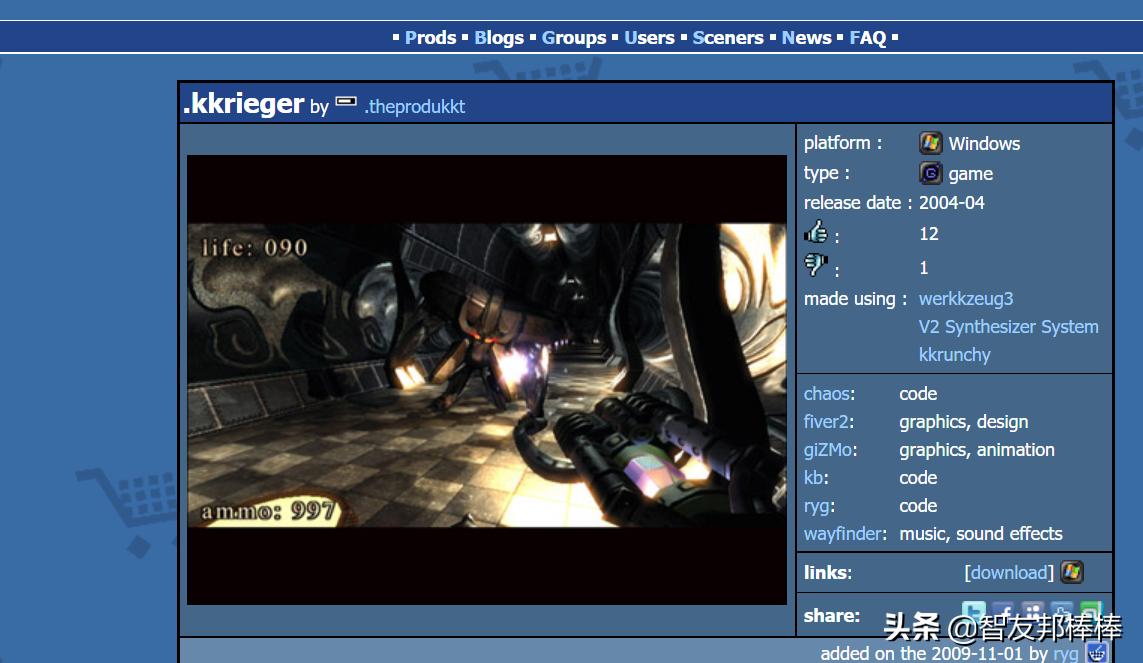Screen dimensions: 1143x663
Task: Click the .kkrieger screenshot image
Action: tap(487, 380)
